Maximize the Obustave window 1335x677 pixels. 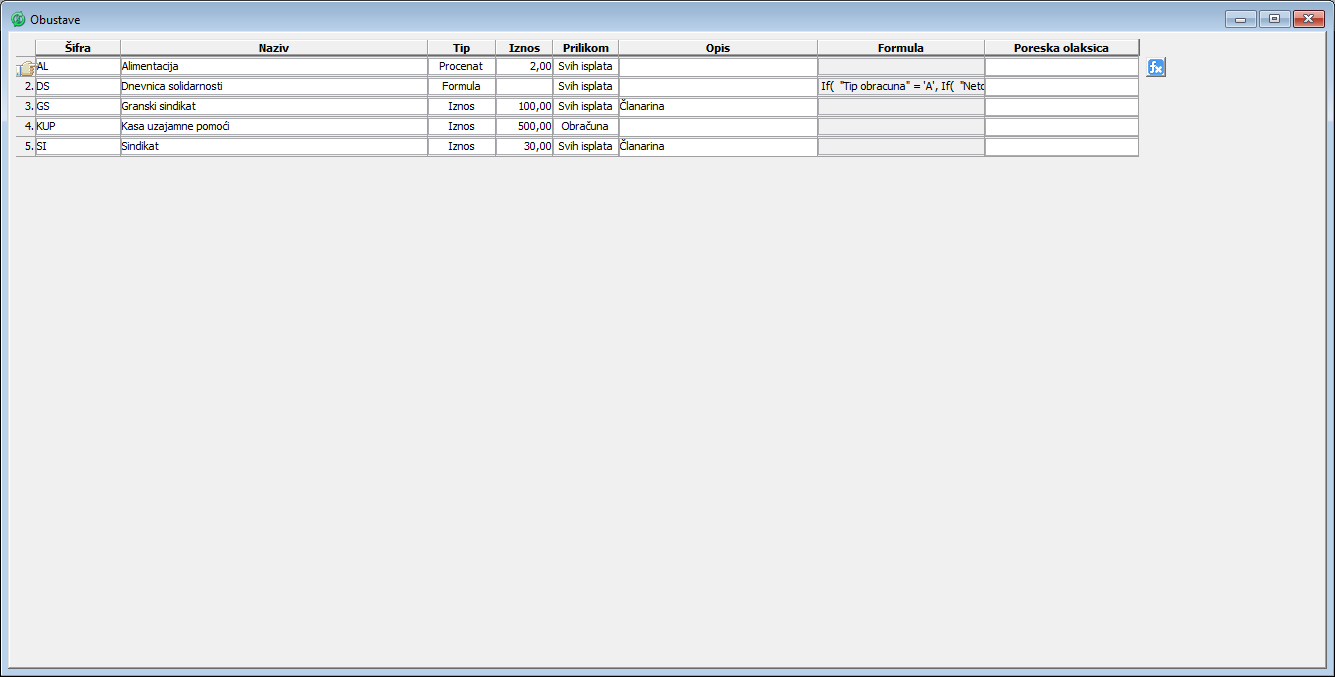click(1273, 19)
